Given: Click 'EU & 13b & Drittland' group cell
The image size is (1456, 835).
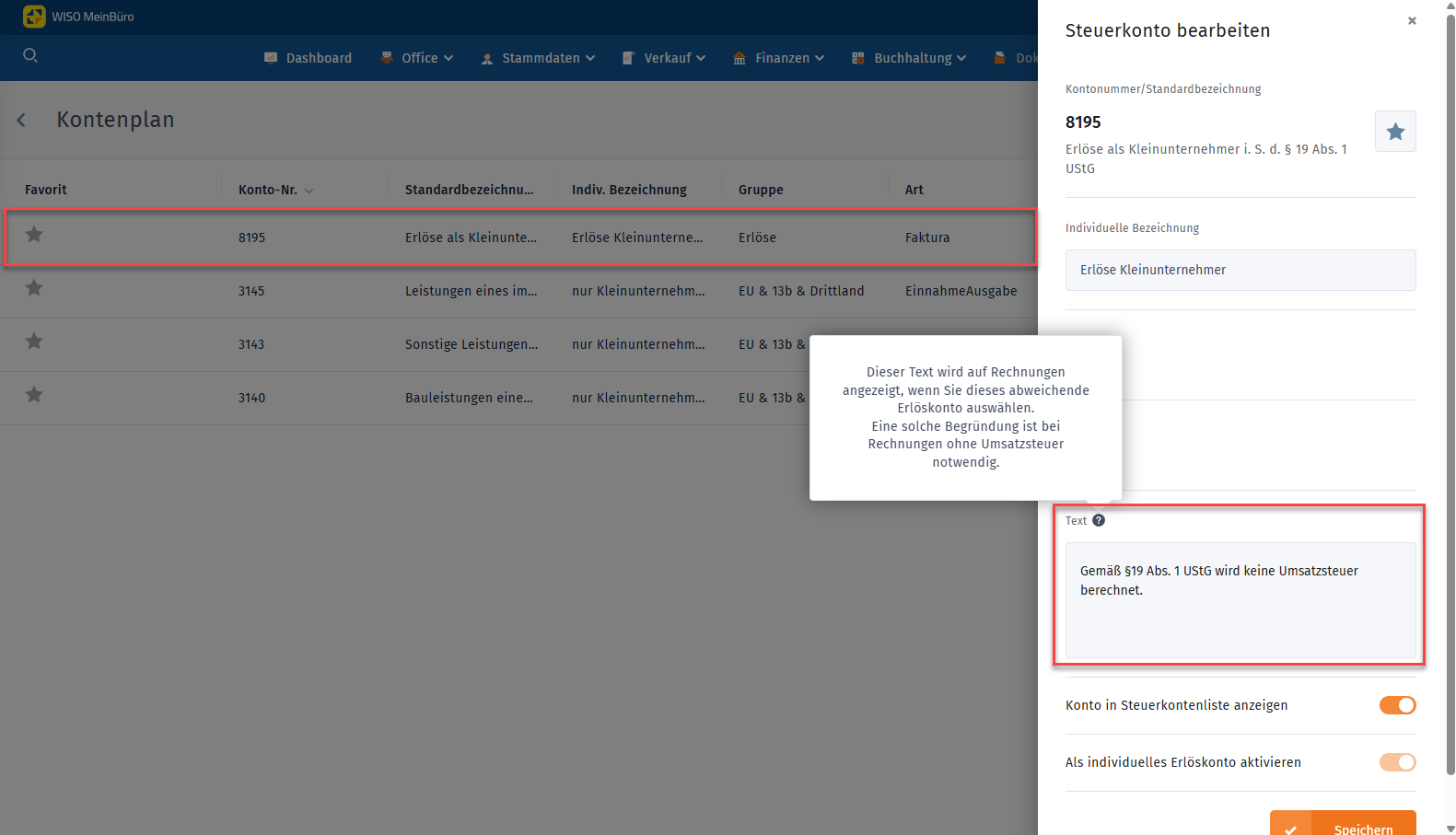Looking at the screenshot, I should [x=801, y=291].
